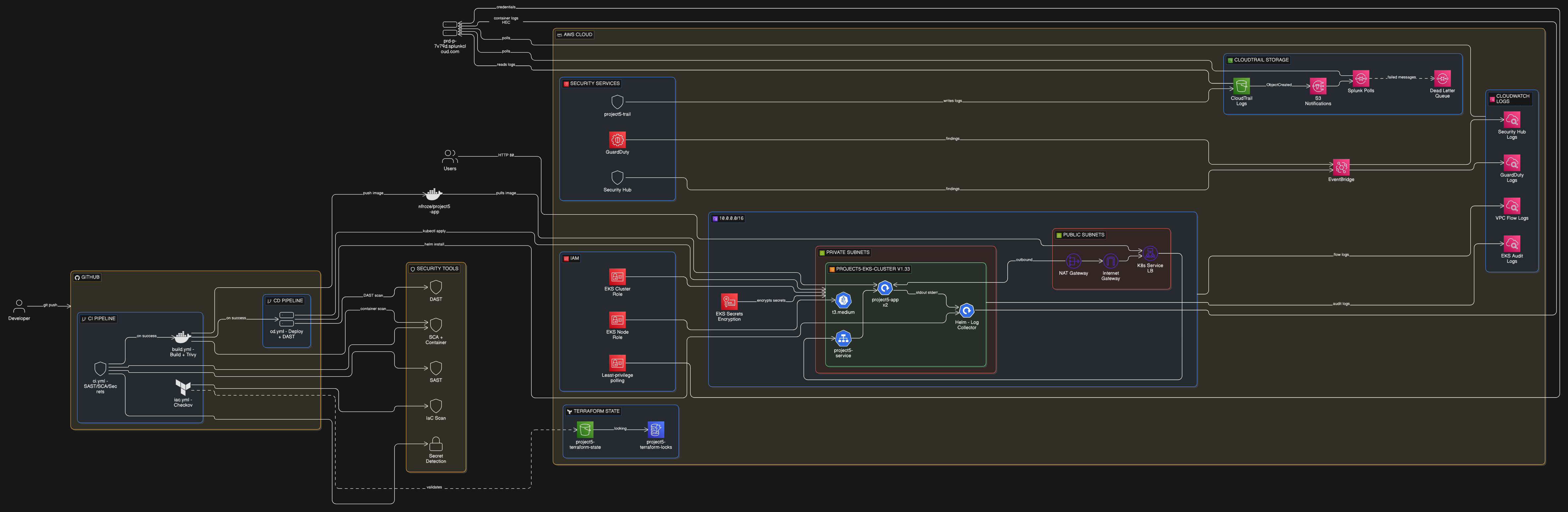Select the 'encrypts secrets' edge label

(771, 300)
